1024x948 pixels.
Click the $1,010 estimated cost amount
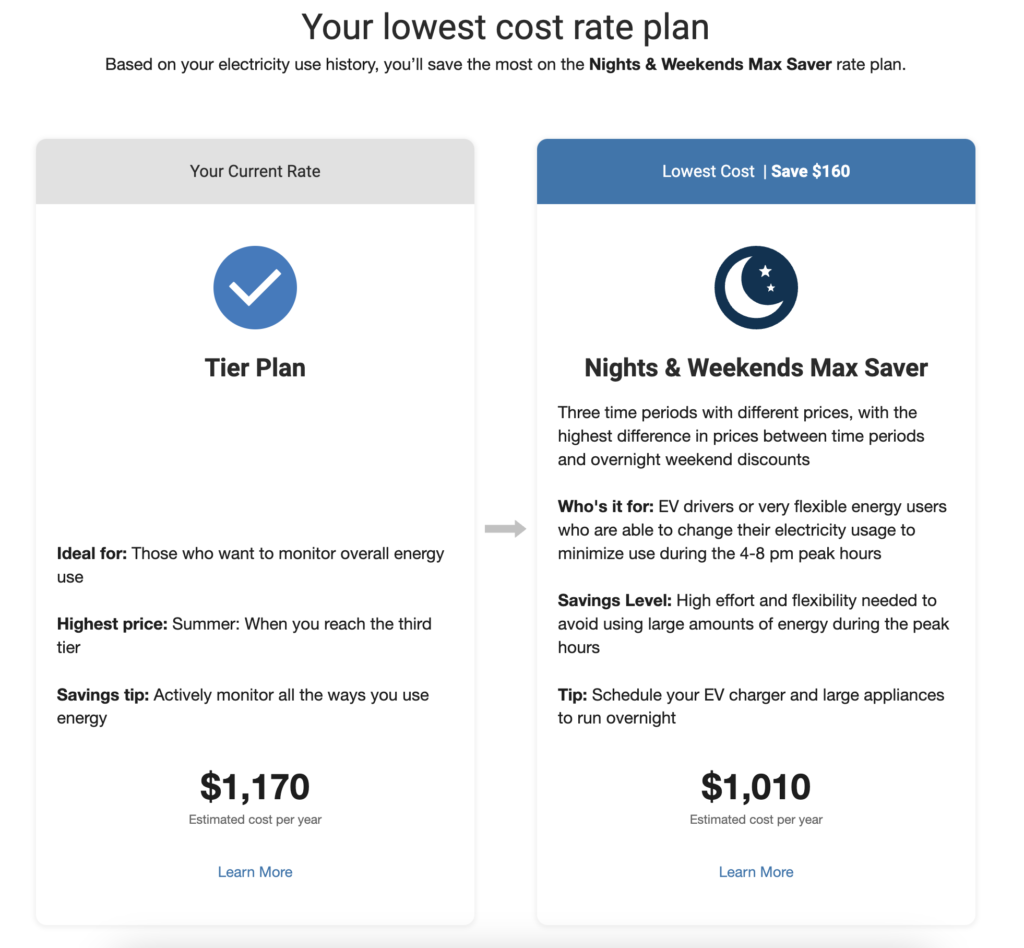[756, 786]
